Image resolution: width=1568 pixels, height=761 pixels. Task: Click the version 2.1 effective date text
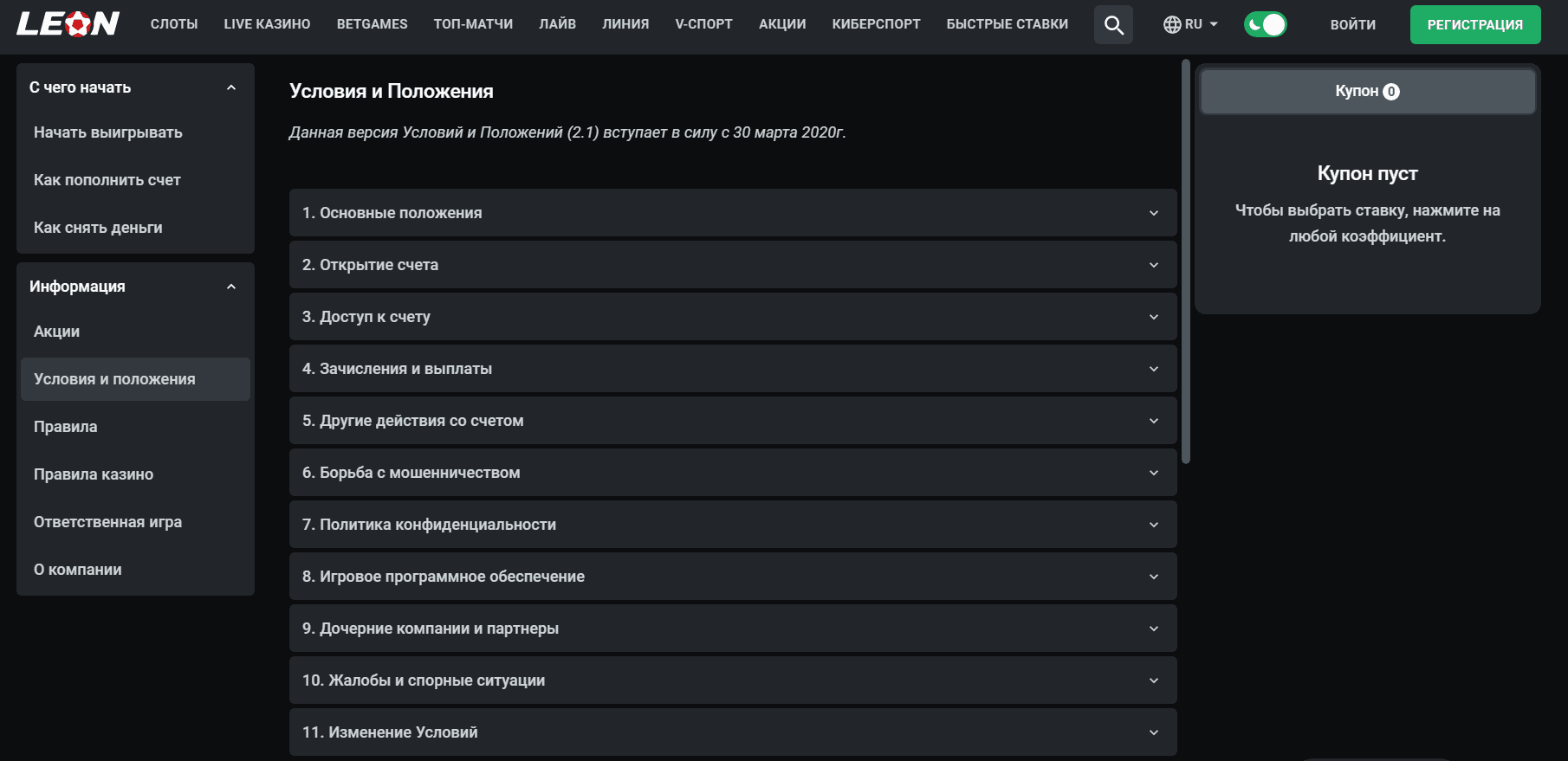point(567,132)
